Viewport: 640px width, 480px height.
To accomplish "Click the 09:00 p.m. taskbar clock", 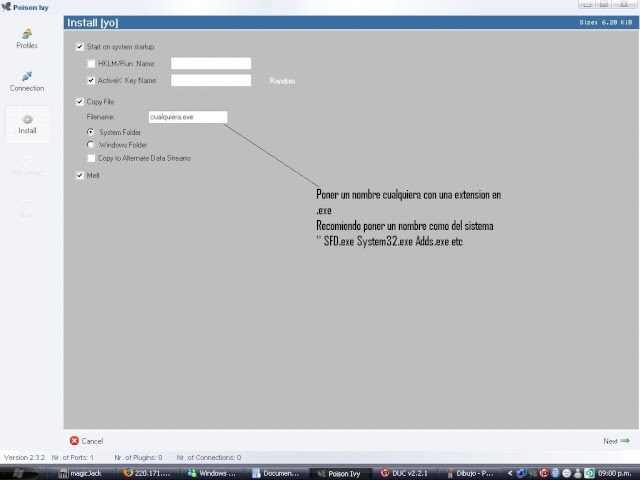I will click(617, 473).
